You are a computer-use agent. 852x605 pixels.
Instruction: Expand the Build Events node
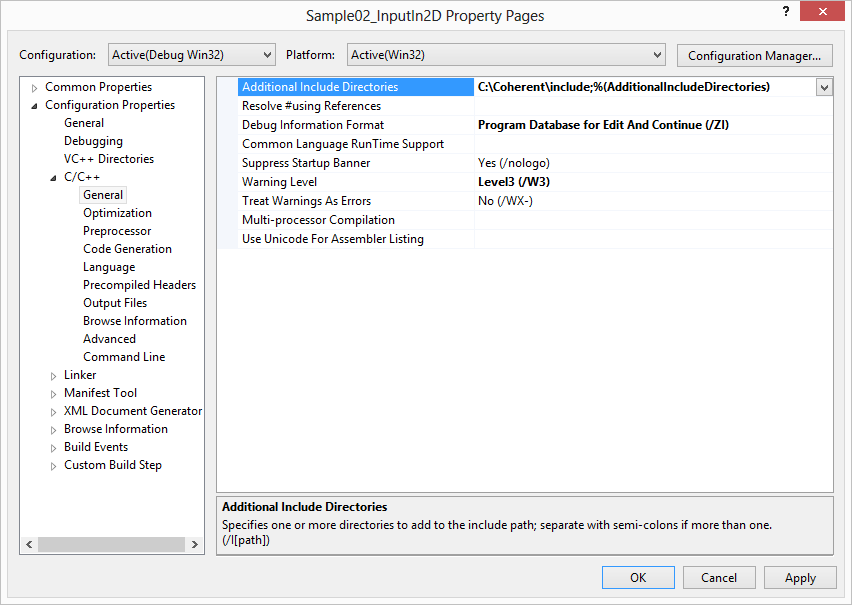coord(54,447)
